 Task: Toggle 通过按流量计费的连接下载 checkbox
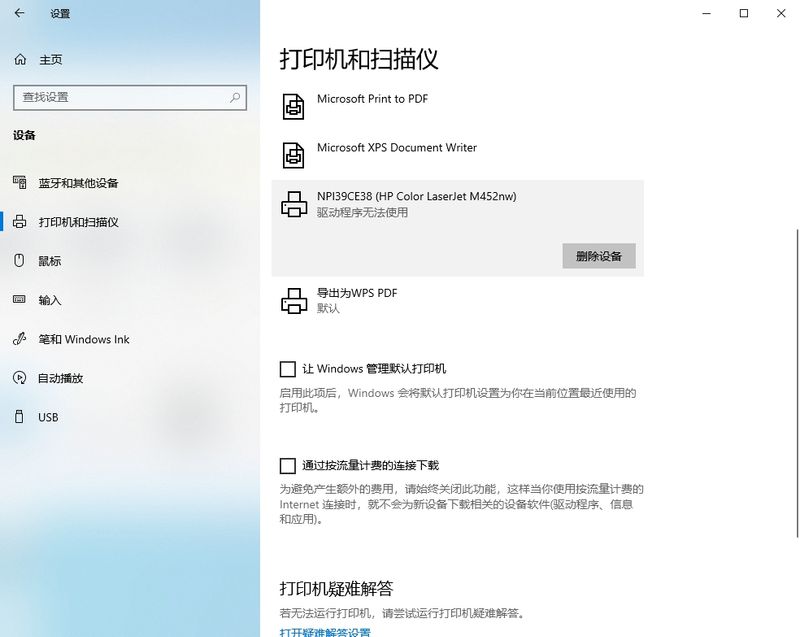coord(288,466)
